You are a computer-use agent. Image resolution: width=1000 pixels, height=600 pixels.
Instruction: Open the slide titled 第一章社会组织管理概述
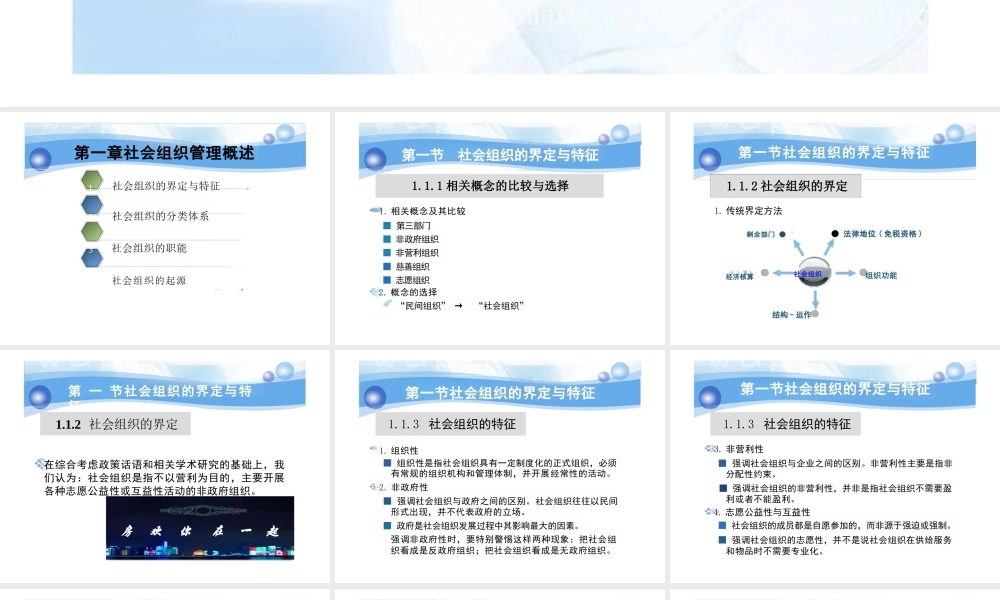tap(165, 228)
